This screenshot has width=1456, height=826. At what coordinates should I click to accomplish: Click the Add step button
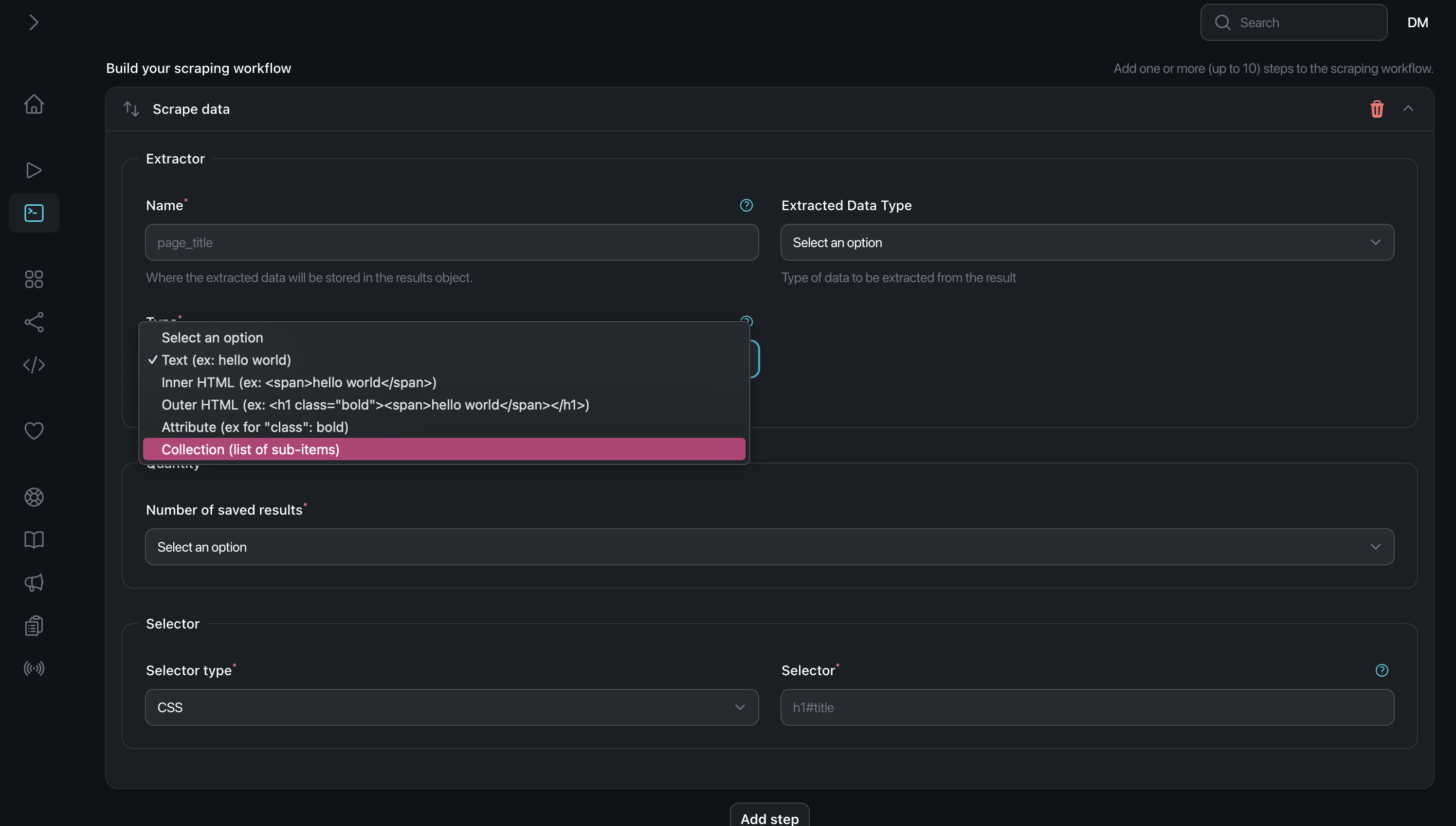click(769, 818)
